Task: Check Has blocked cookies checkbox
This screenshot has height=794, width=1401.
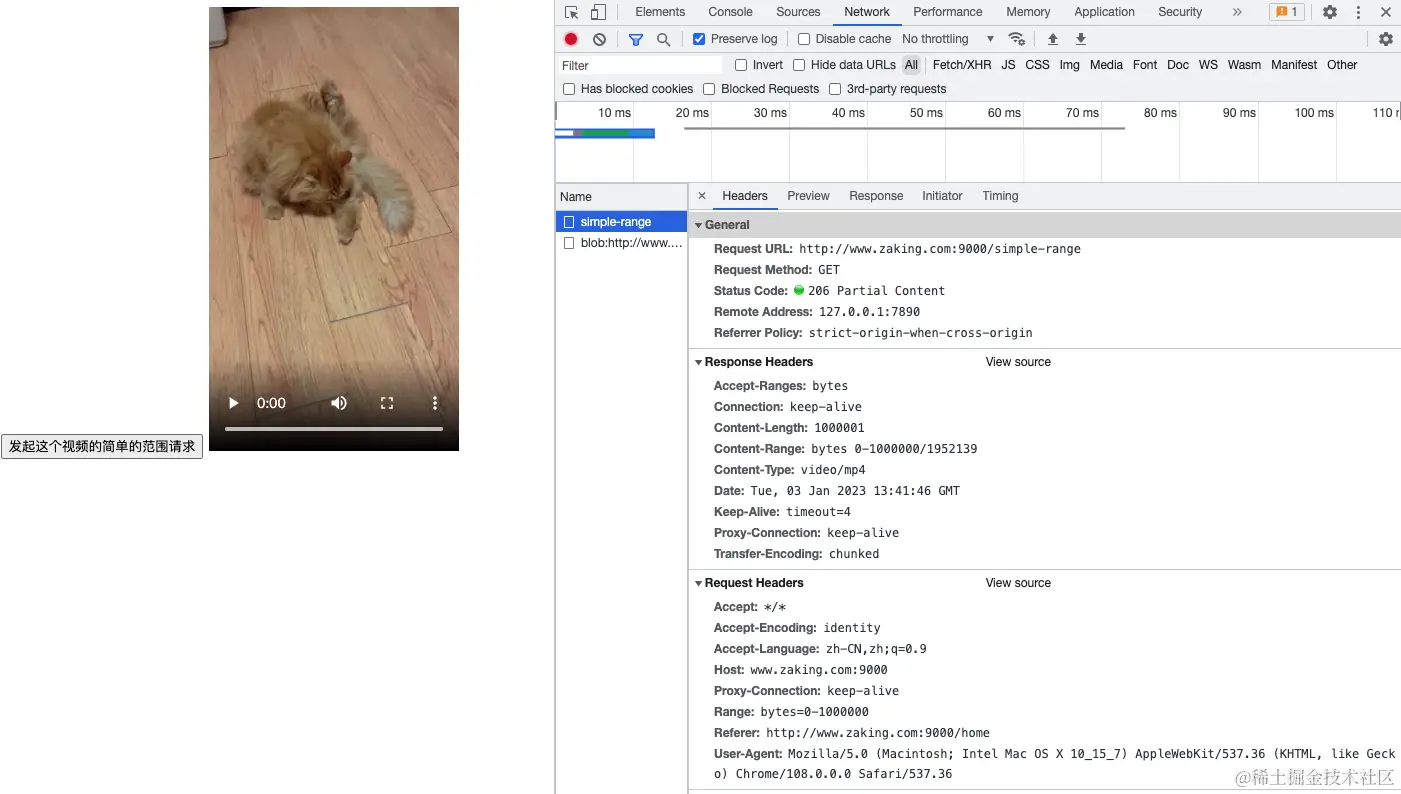Action: [569, 89]
